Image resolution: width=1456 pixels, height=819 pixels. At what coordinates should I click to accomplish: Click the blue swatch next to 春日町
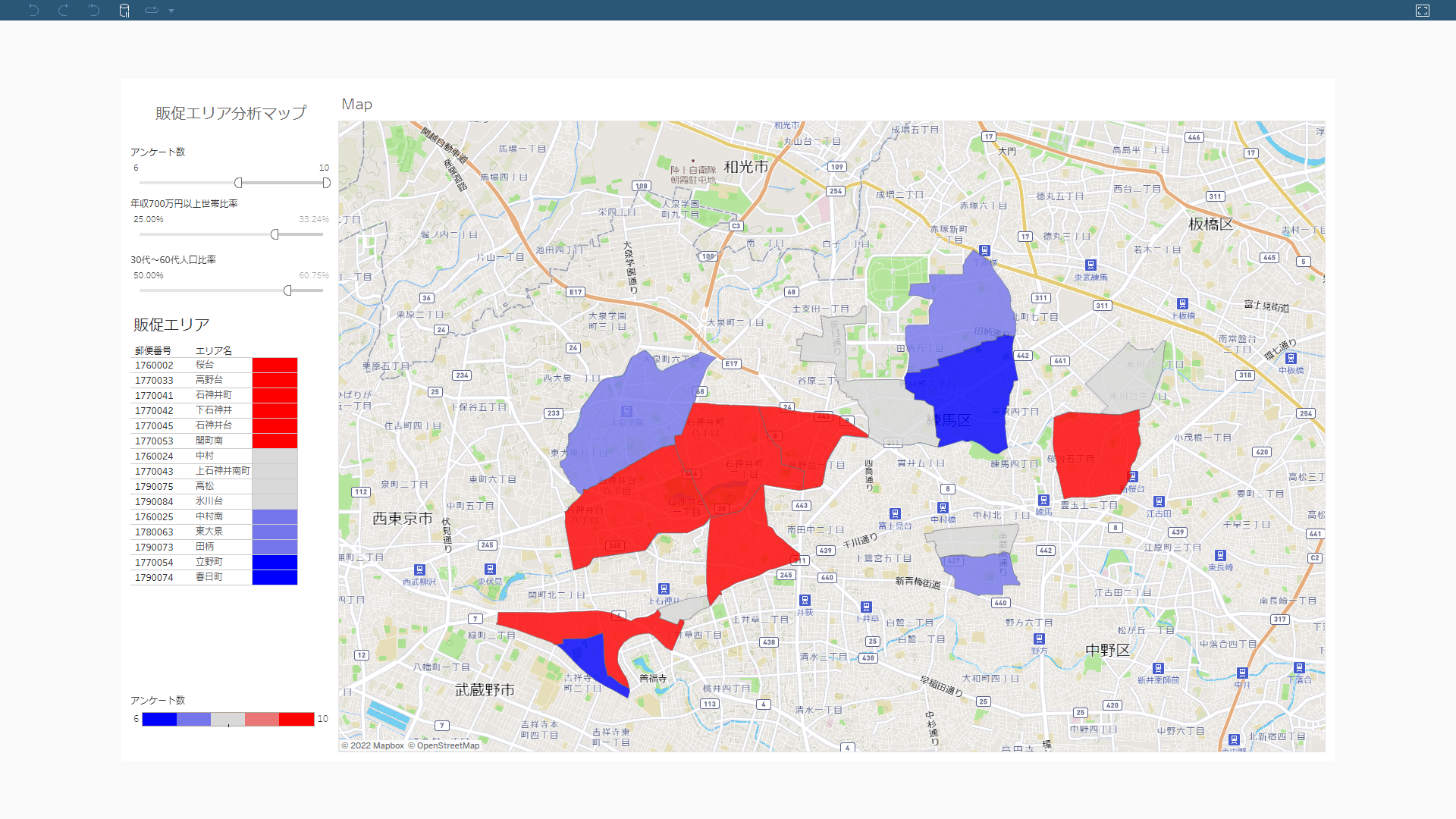point(275,577)
